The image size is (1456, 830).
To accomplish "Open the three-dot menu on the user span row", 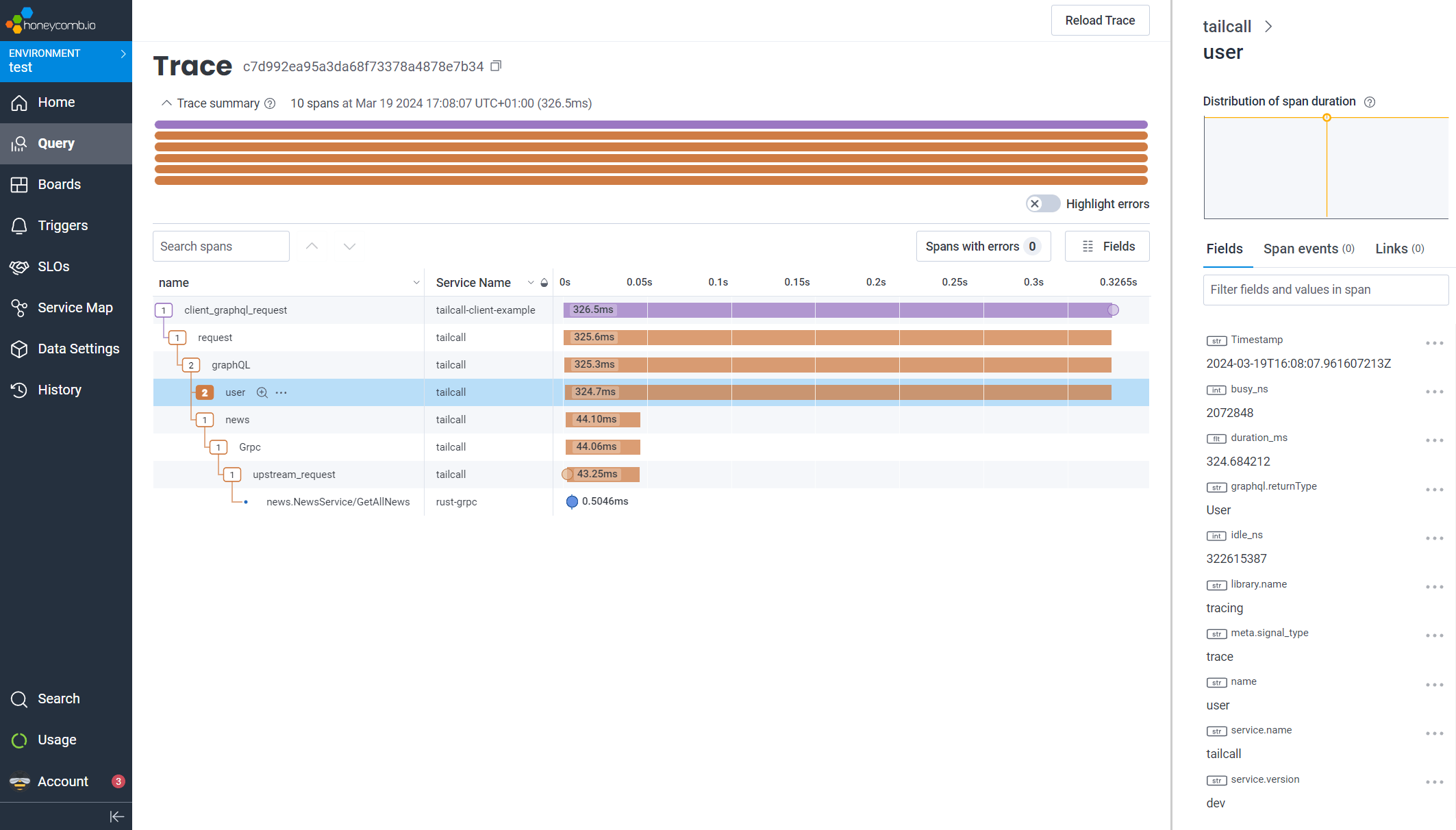I will pos(281,392).
